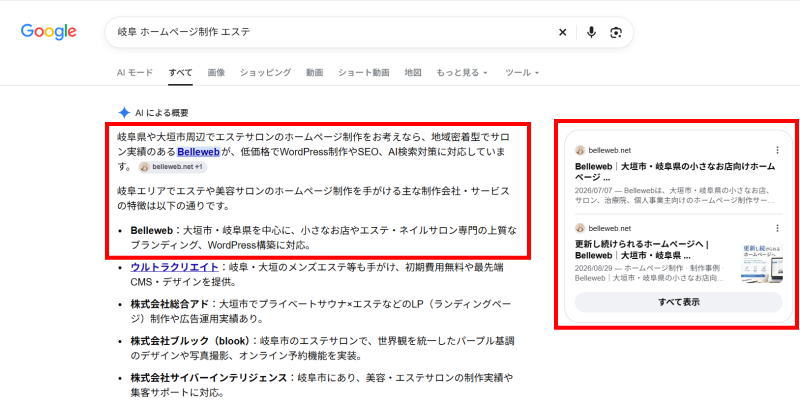Open the ショッピング tab
The width and height of the screenshot is (800, 401).
click(265, 72)
